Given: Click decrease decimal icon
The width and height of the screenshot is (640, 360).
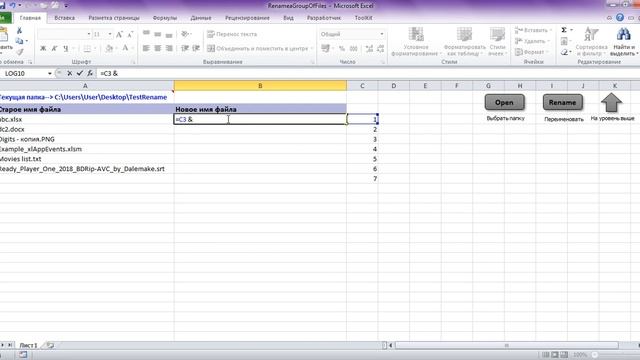Looking at the screenshot, I should [380, 49].
